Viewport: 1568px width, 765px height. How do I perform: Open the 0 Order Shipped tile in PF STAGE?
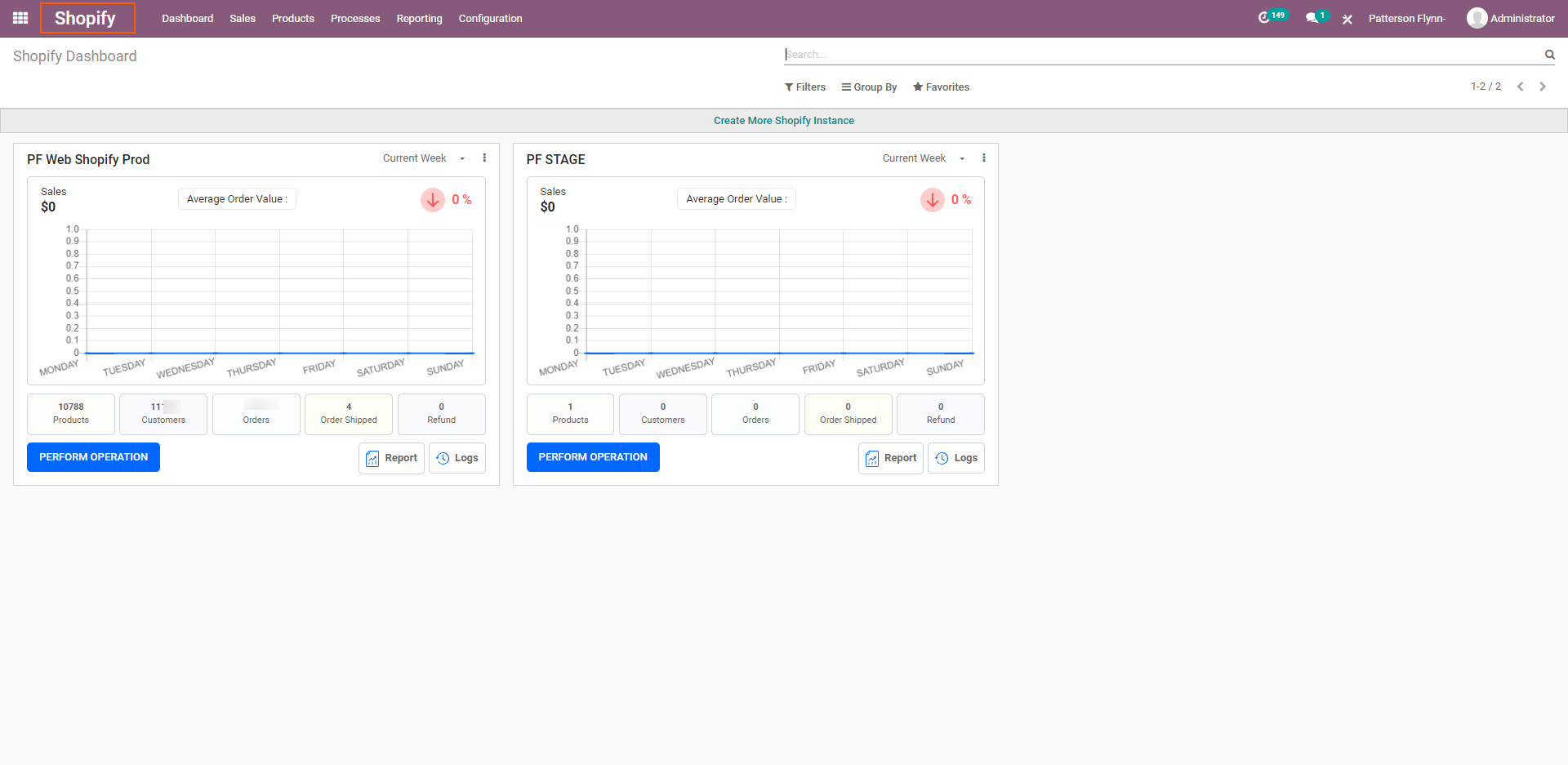(x=849, y=414)
